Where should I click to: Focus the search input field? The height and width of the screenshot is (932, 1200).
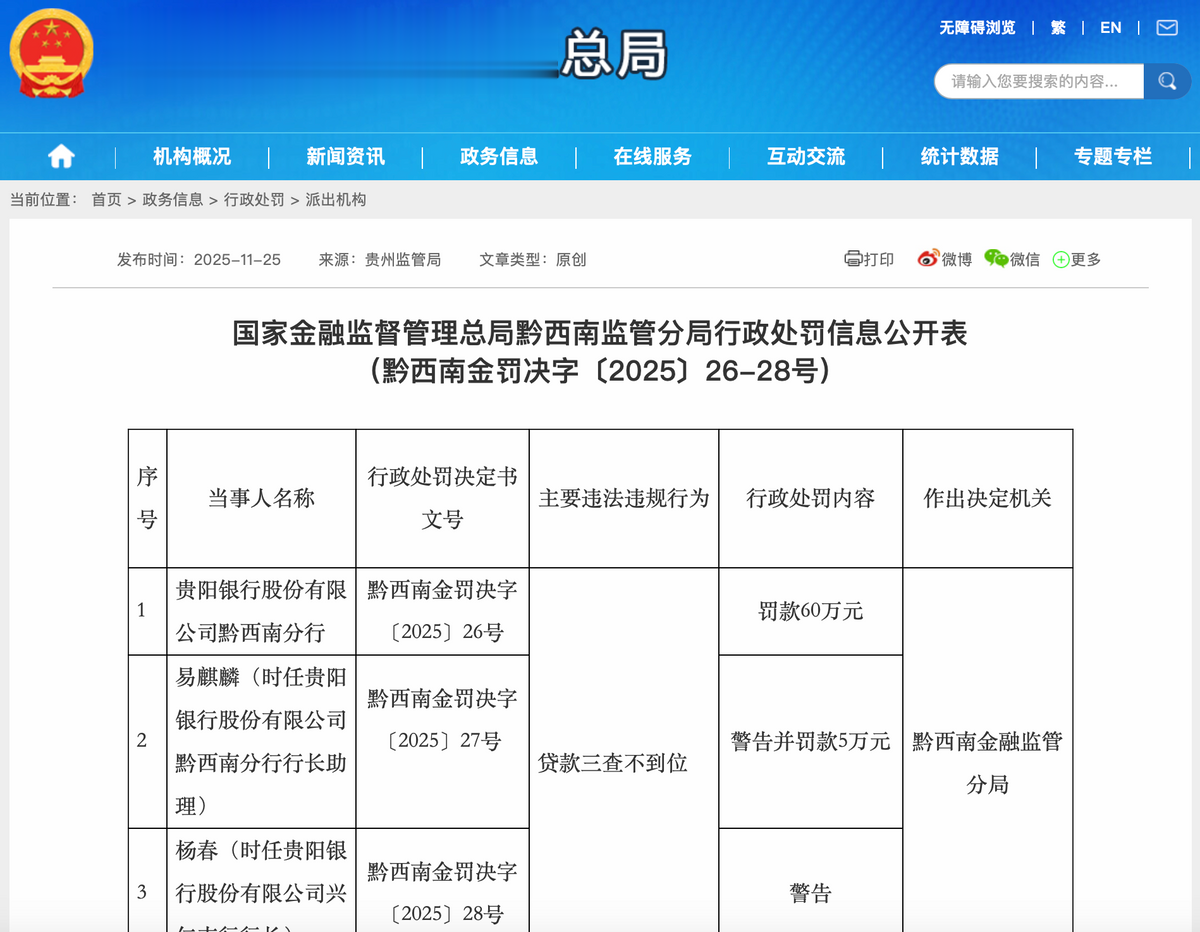click(x=1039, y=81)
